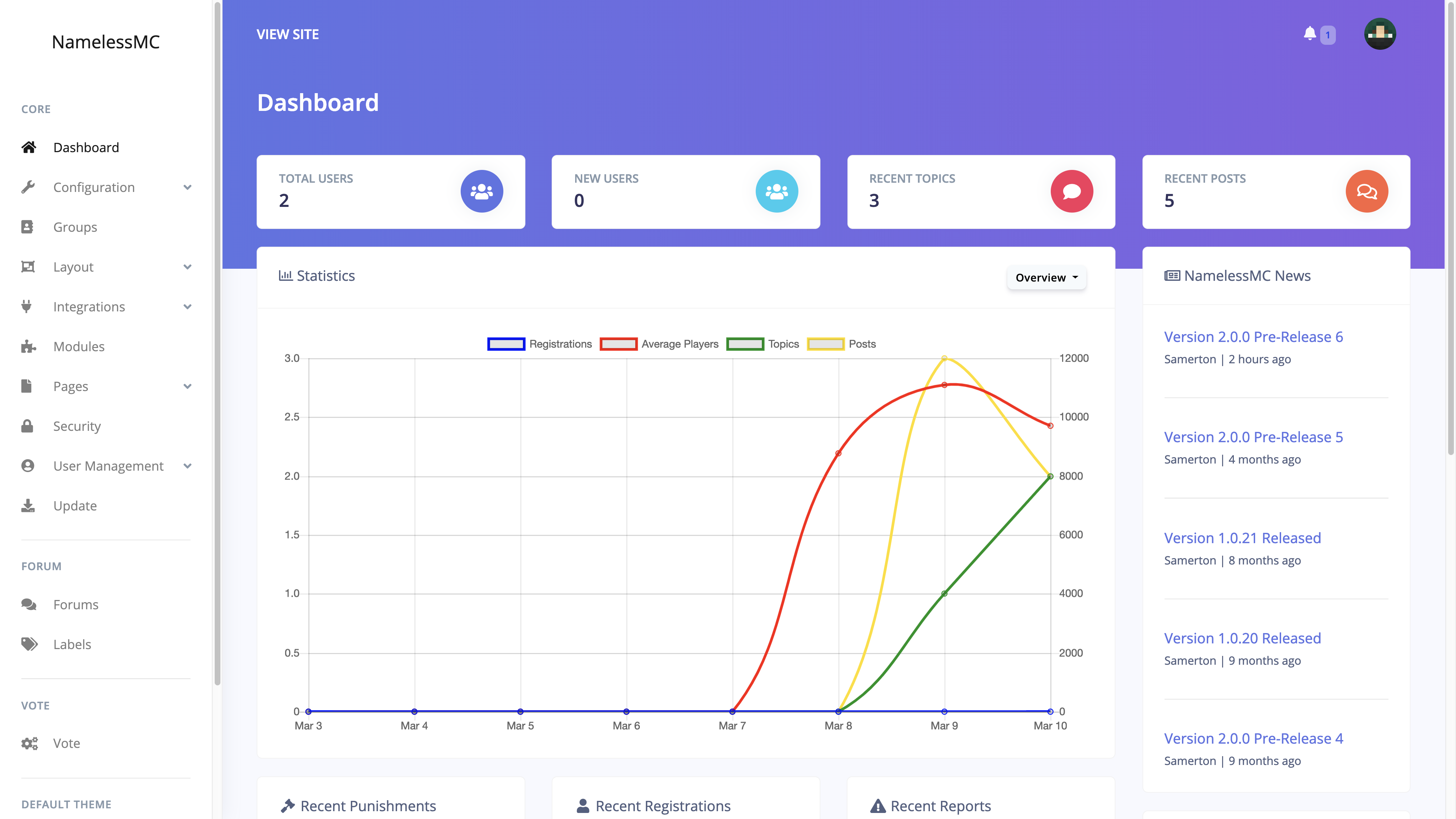This screenshot has width=1456, height=819.
Task: Open Forums in the sidebar
Action: click(76, 604)
